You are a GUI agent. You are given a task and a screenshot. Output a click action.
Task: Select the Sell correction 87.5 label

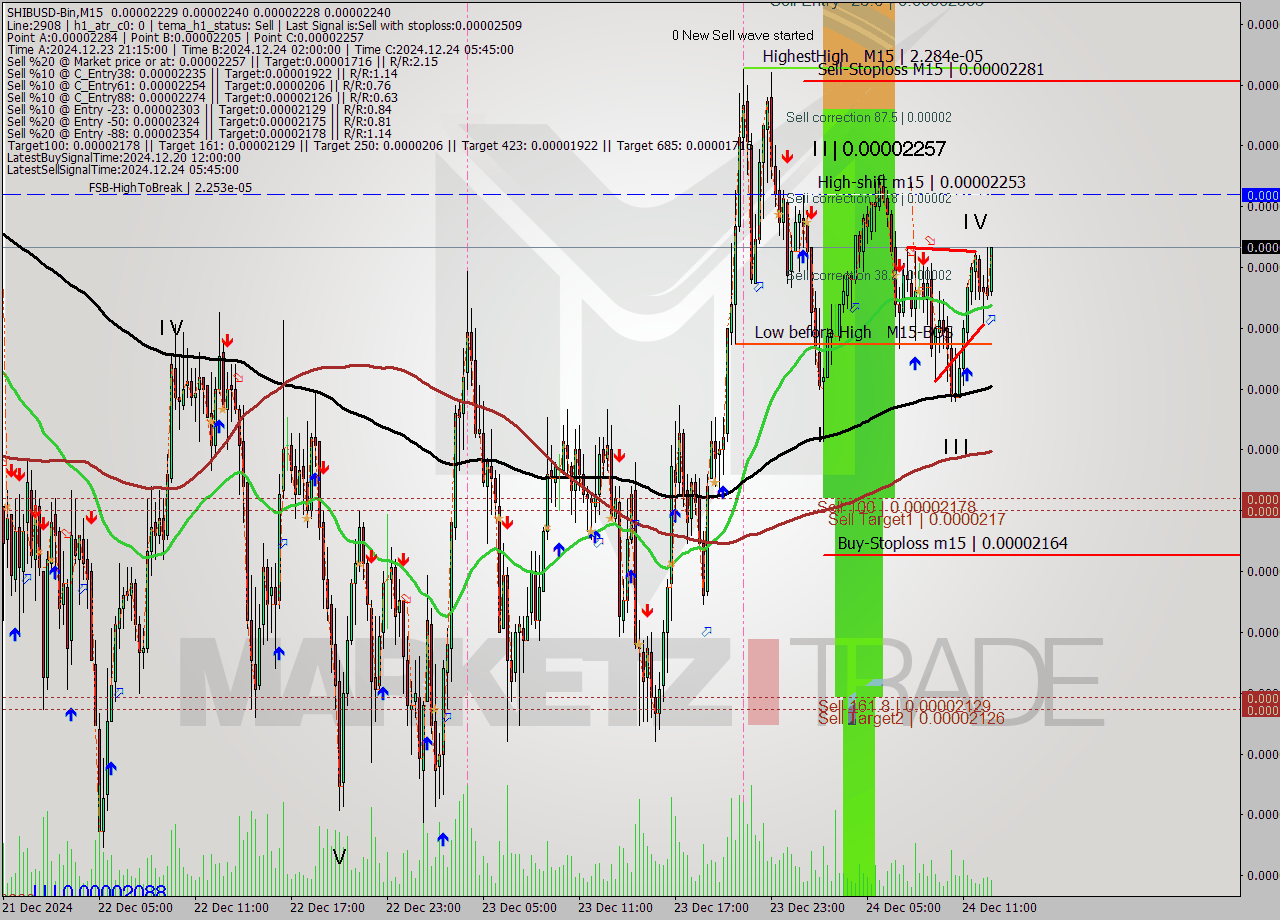[x=868, y=117]
